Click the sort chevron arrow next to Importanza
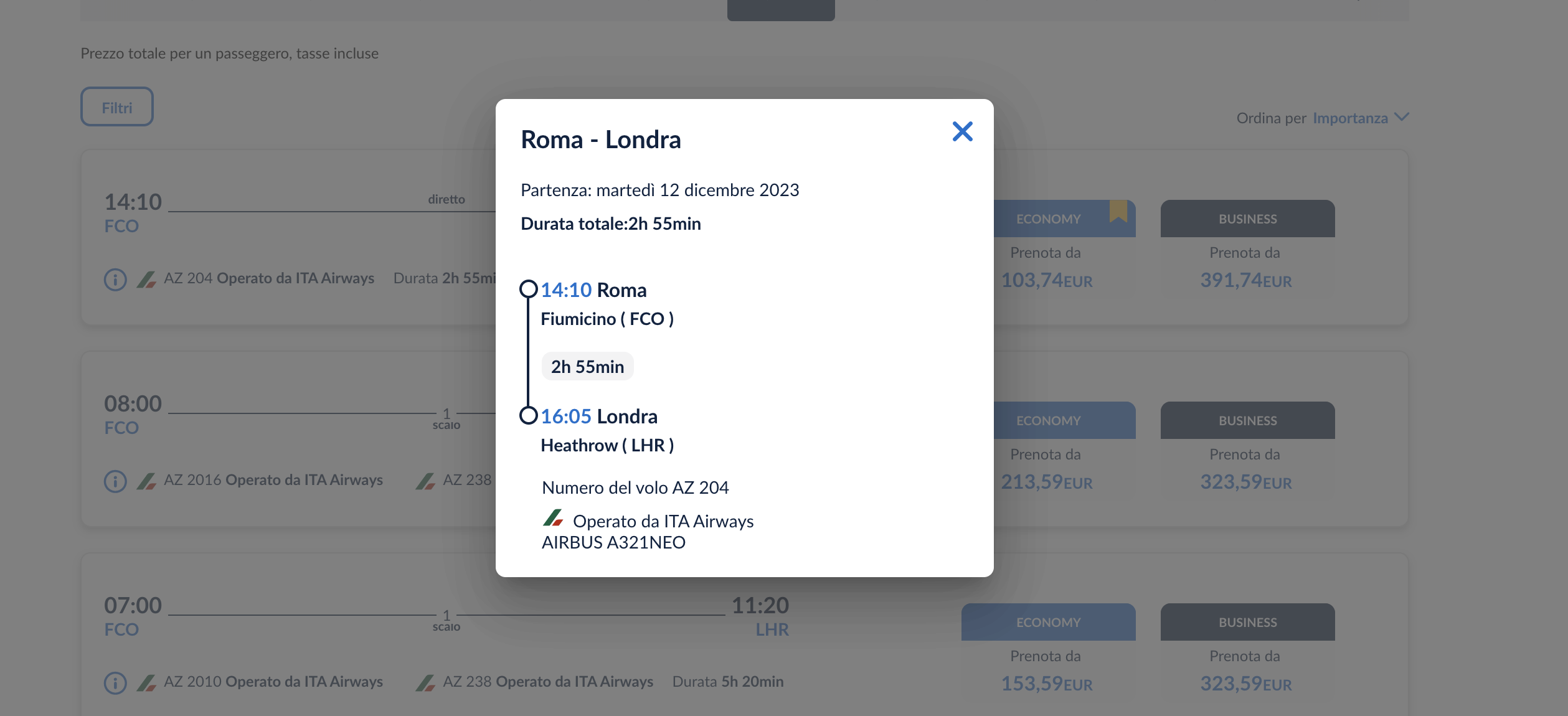Image resolution: width=1568 pixels, height=716 pixels. pos(1402,117)
